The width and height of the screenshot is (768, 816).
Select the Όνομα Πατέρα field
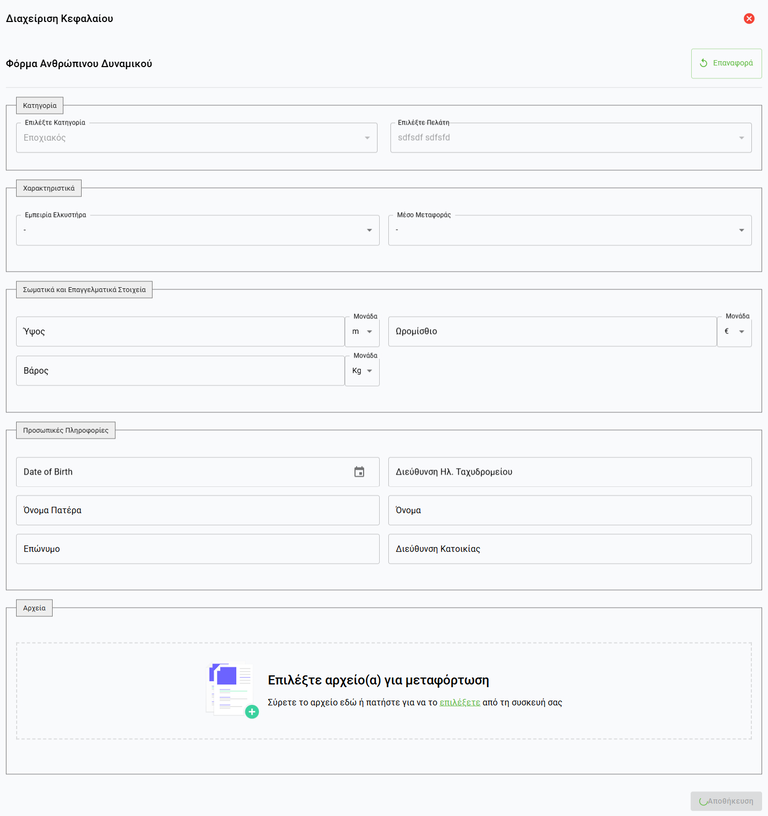(197, 510)
